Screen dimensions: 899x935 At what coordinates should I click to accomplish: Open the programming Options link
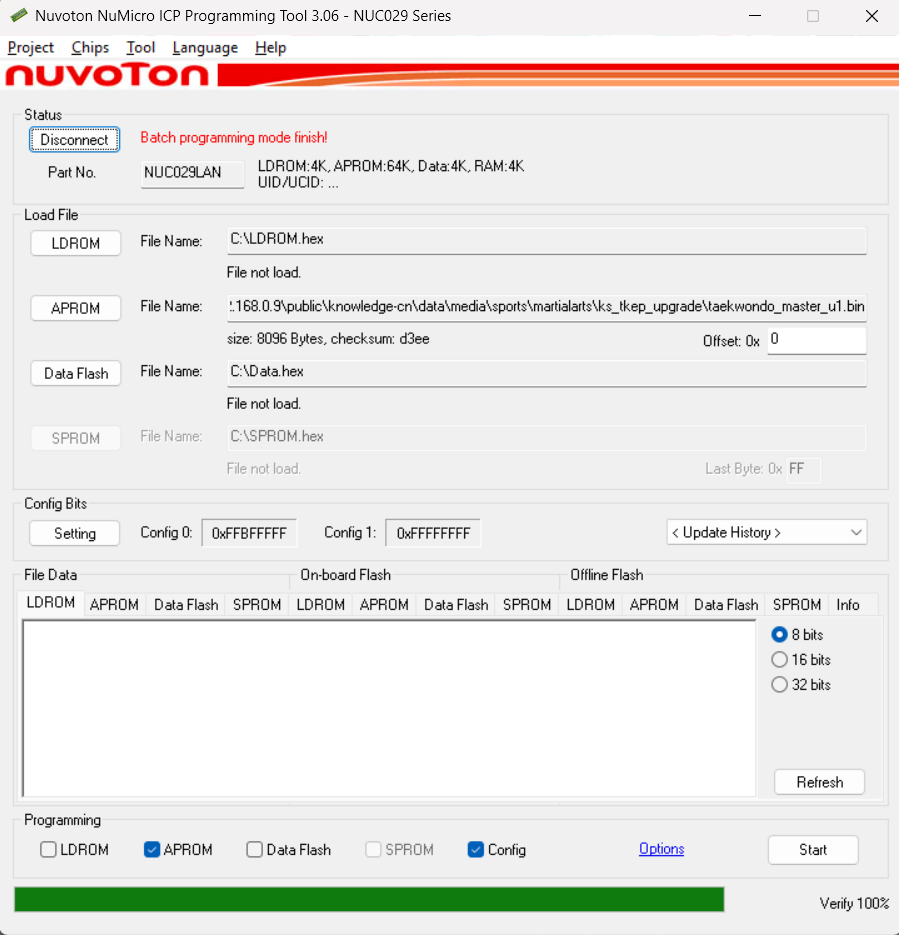pos(662,849)
